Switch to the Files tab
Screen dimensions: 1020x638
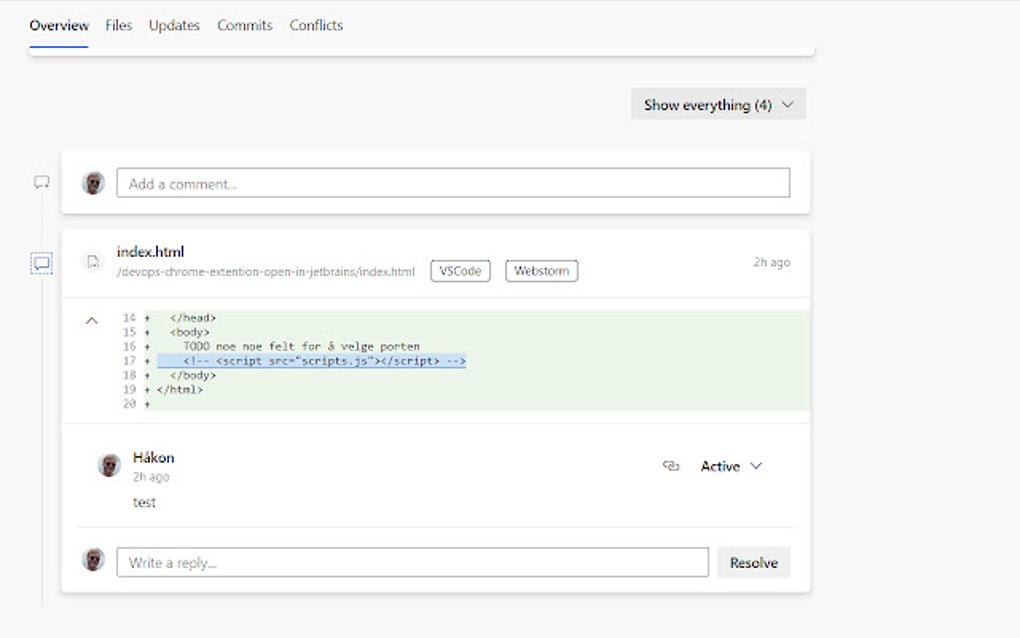tap(119, 26)
